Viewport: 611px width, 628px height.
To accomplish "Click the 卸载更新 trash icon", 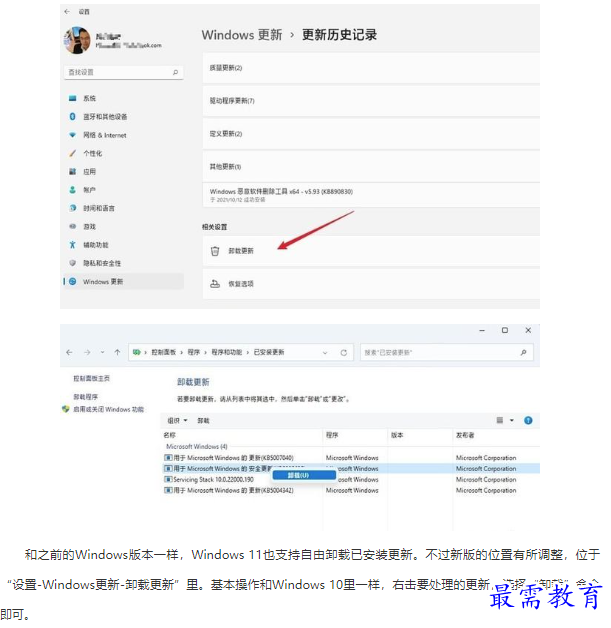I will tap(215, 251).
